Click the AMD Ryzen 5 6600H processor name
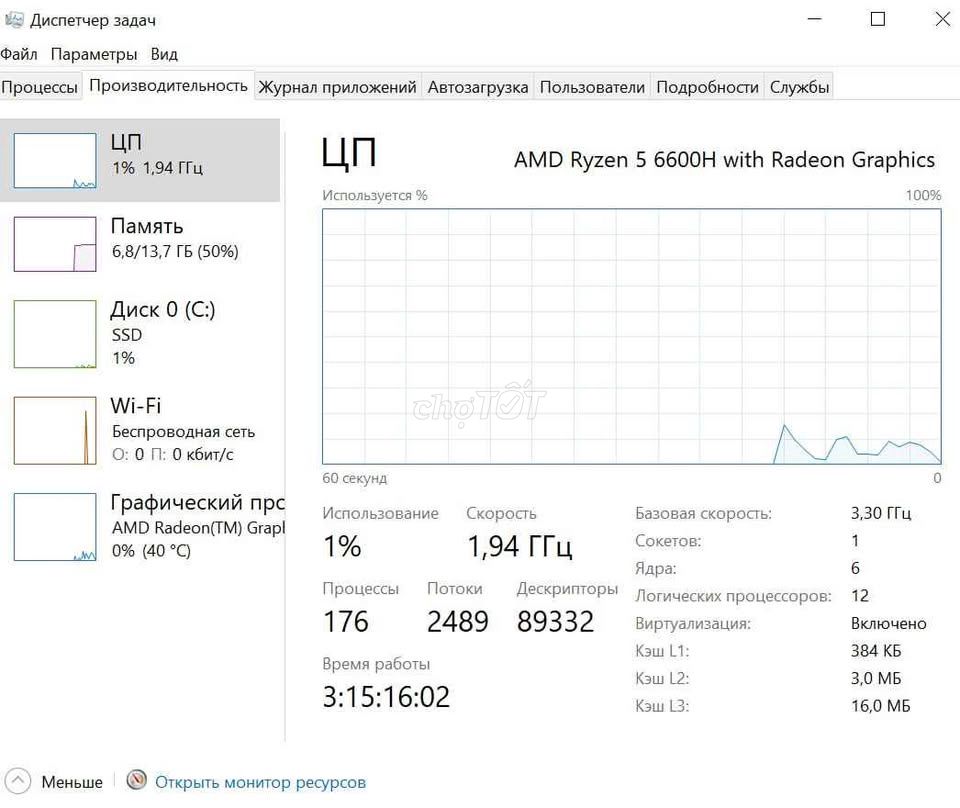960x808 pixels. click(724, 160)
